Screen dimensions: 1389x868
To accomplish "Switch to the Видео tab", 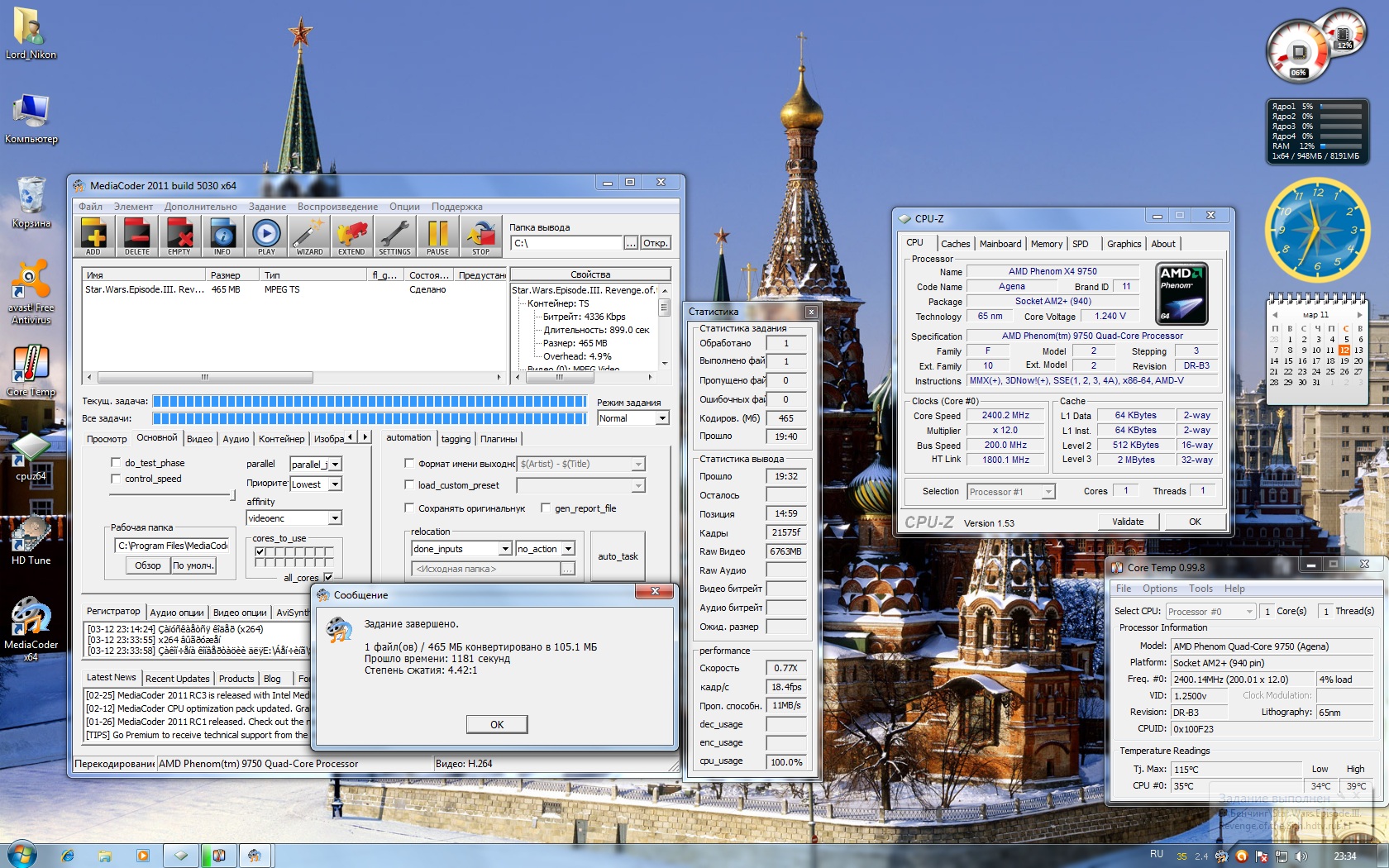I will coord(200,439).
